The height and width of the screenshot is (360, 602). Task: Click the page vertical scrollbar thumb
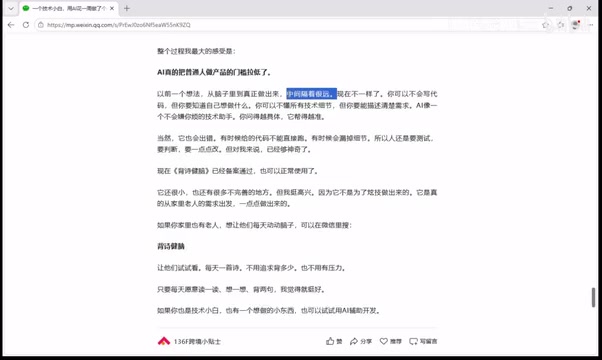(593, 297)
